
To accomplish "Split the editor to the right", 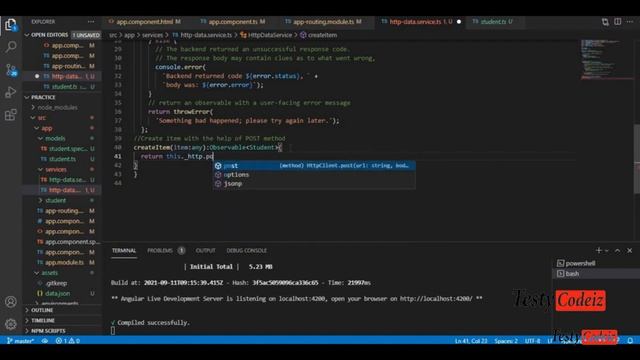I will [618, 22].
